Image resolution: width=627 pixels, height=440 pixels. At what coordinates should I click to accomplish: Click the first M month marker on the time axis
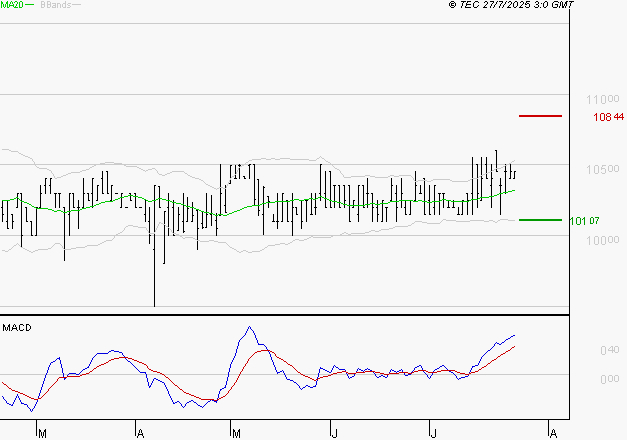(42, 433)
